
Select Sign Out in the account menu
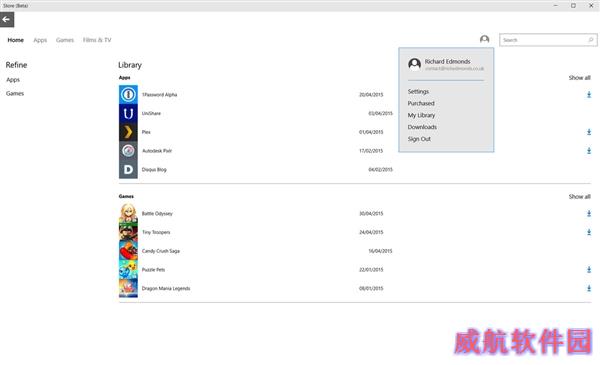[x=419, y=139]
